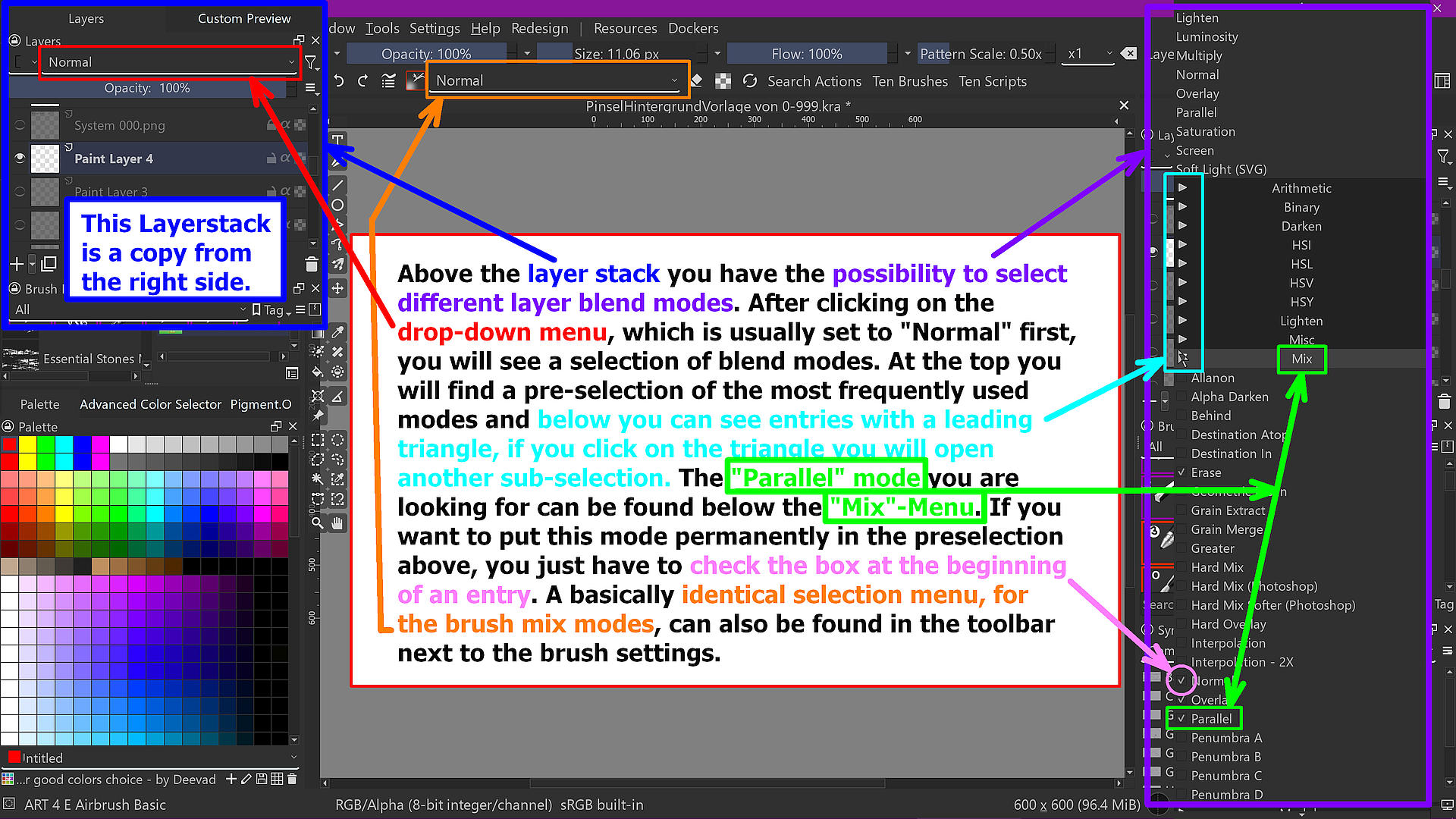Click the Redesign menu item

538,27
